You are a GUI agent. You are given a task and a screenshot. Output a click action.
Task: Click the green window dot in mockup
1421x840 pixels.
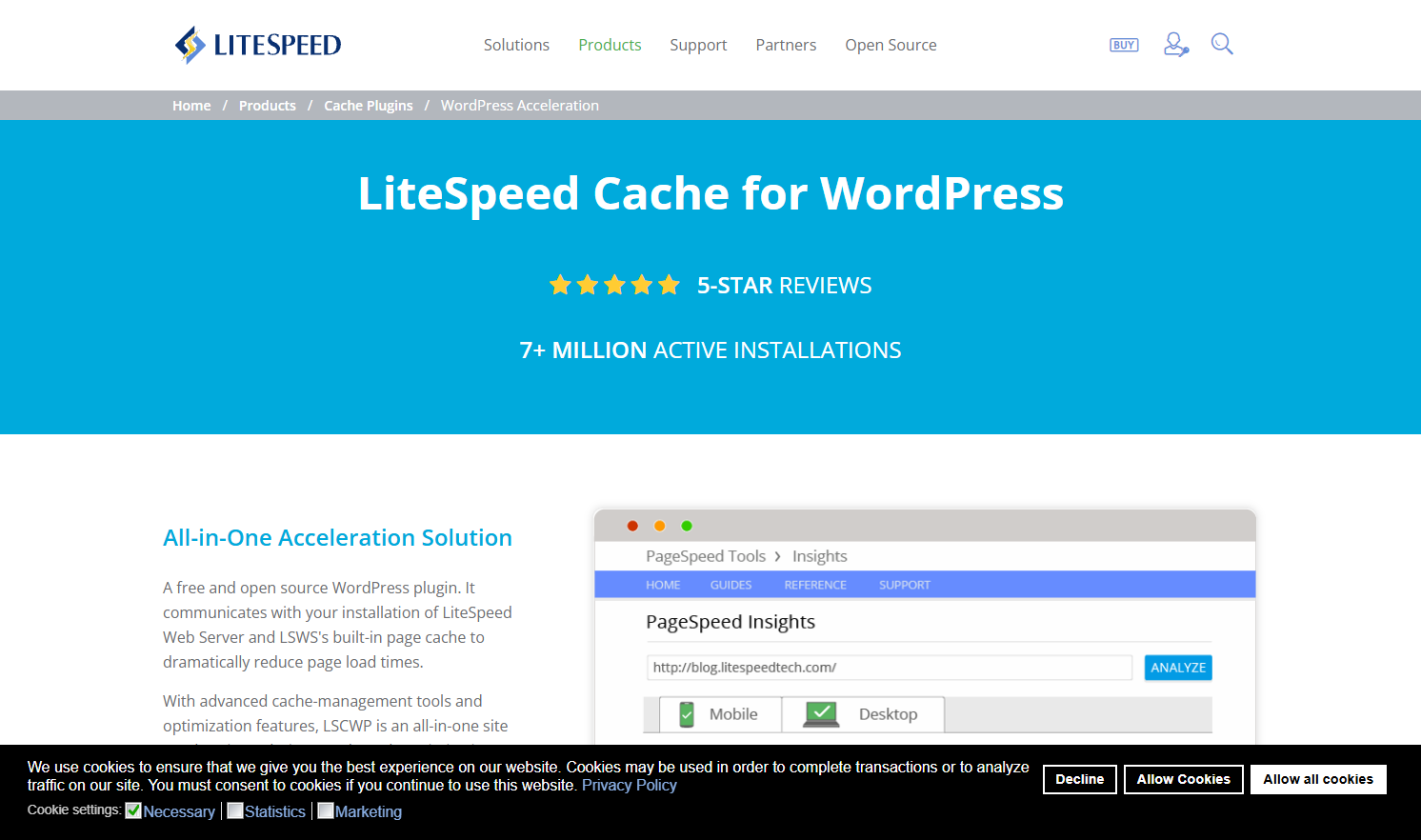point(687,526)
